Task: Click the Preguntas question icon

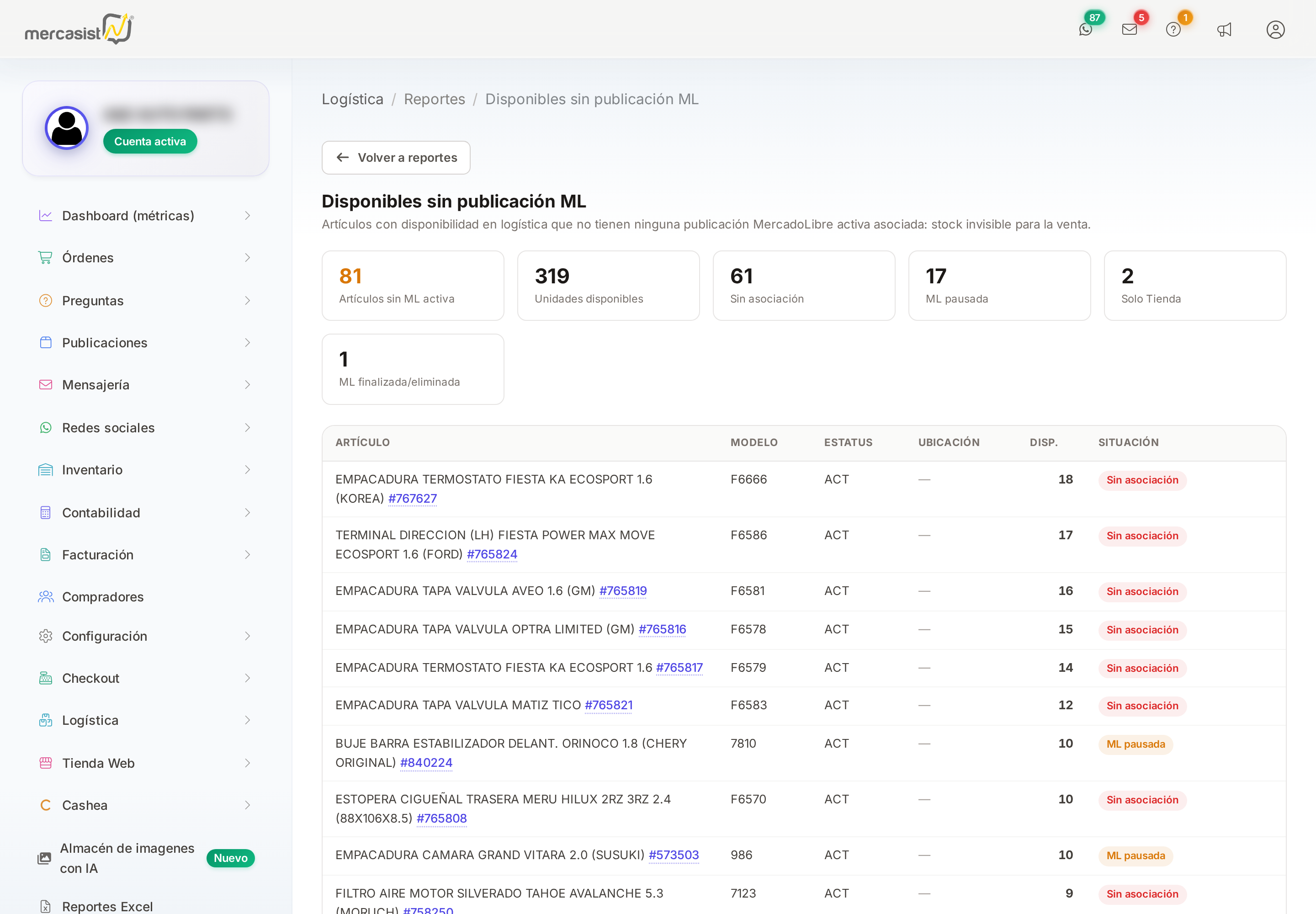Action: 45,301
